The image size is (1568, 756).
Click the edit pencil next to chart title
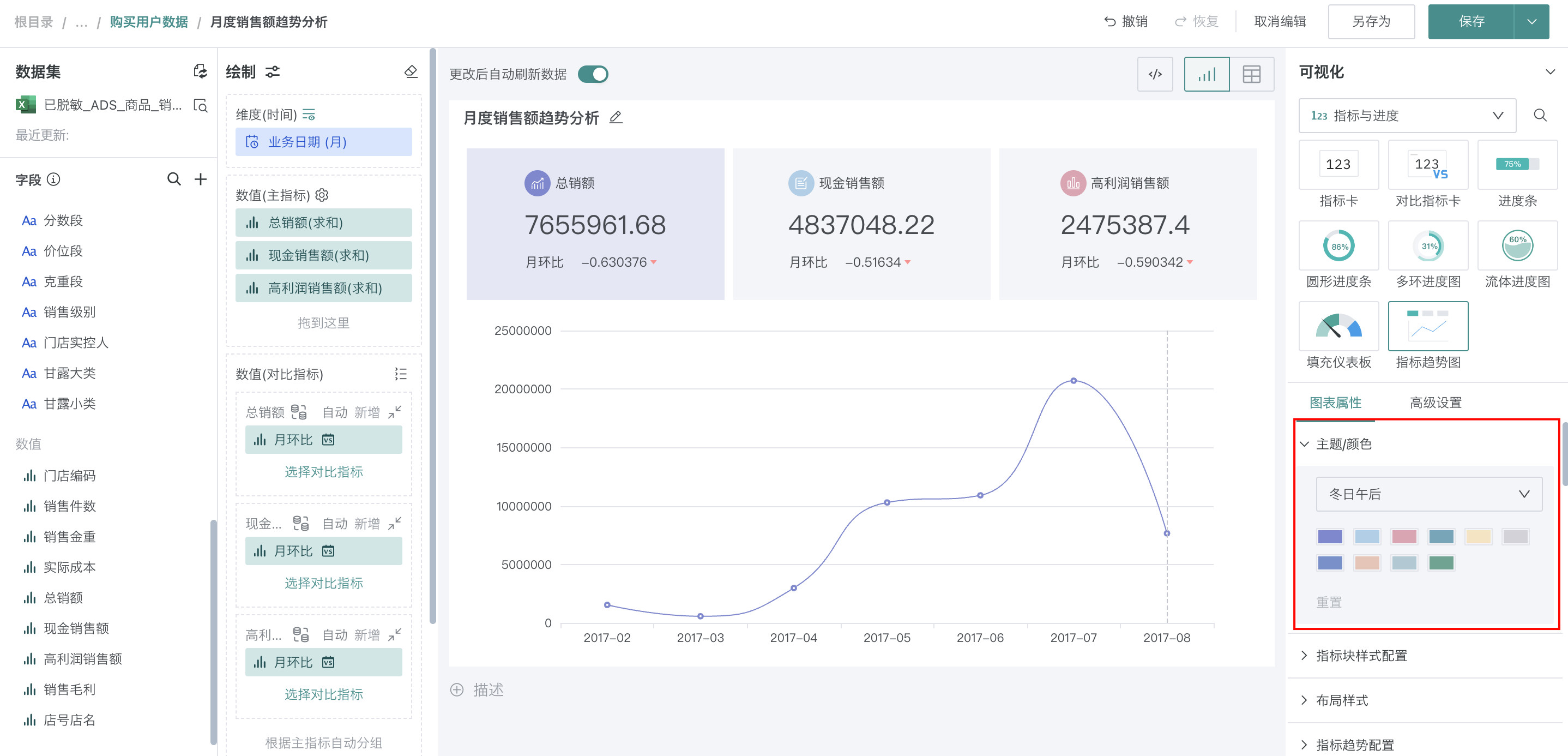click(x=616, y=118)
